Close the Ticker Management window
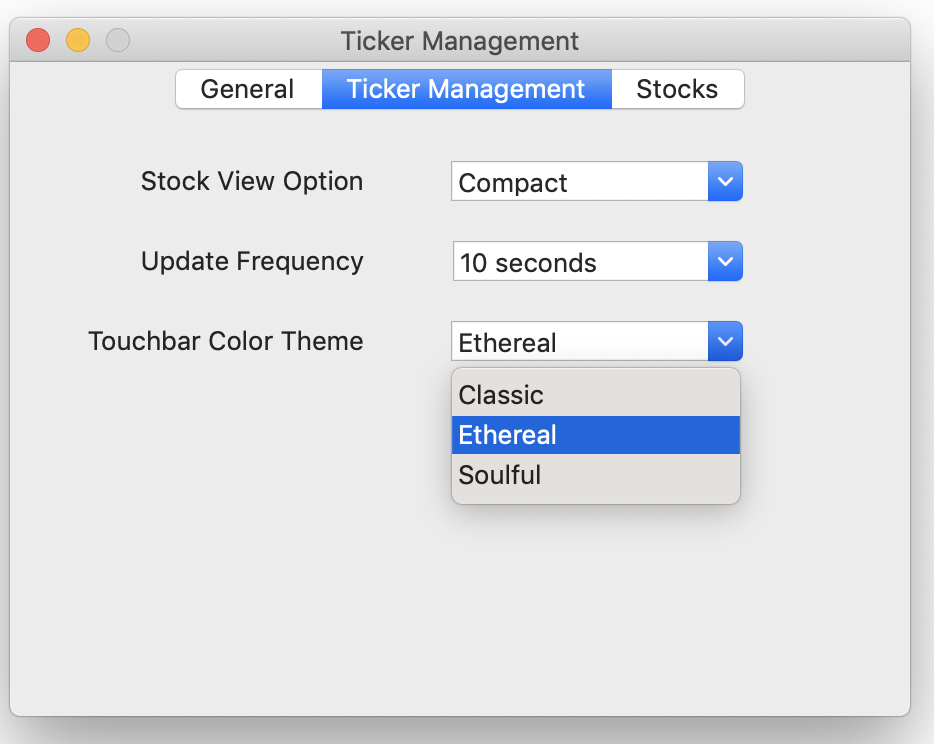 click(38, 41)
